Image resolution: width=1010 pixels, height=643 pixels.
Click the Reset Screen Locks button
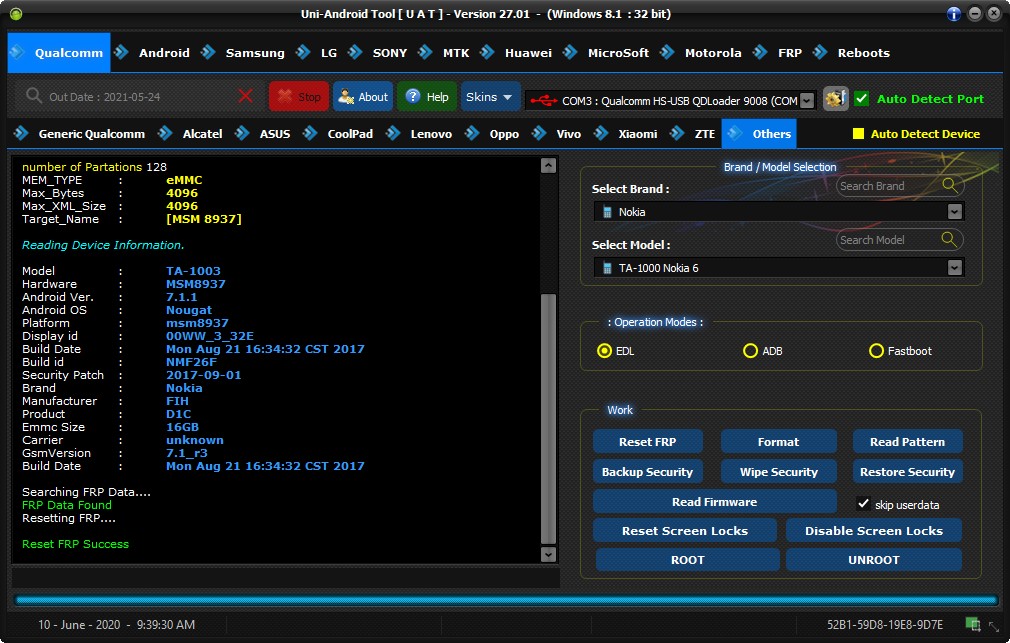click(685, 531)
